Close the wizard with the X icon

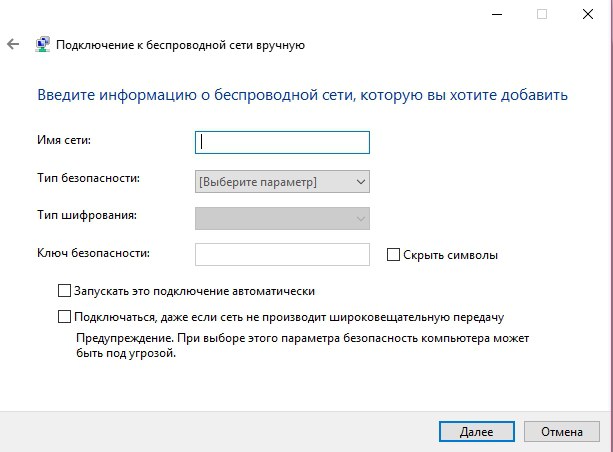point(588,14)
